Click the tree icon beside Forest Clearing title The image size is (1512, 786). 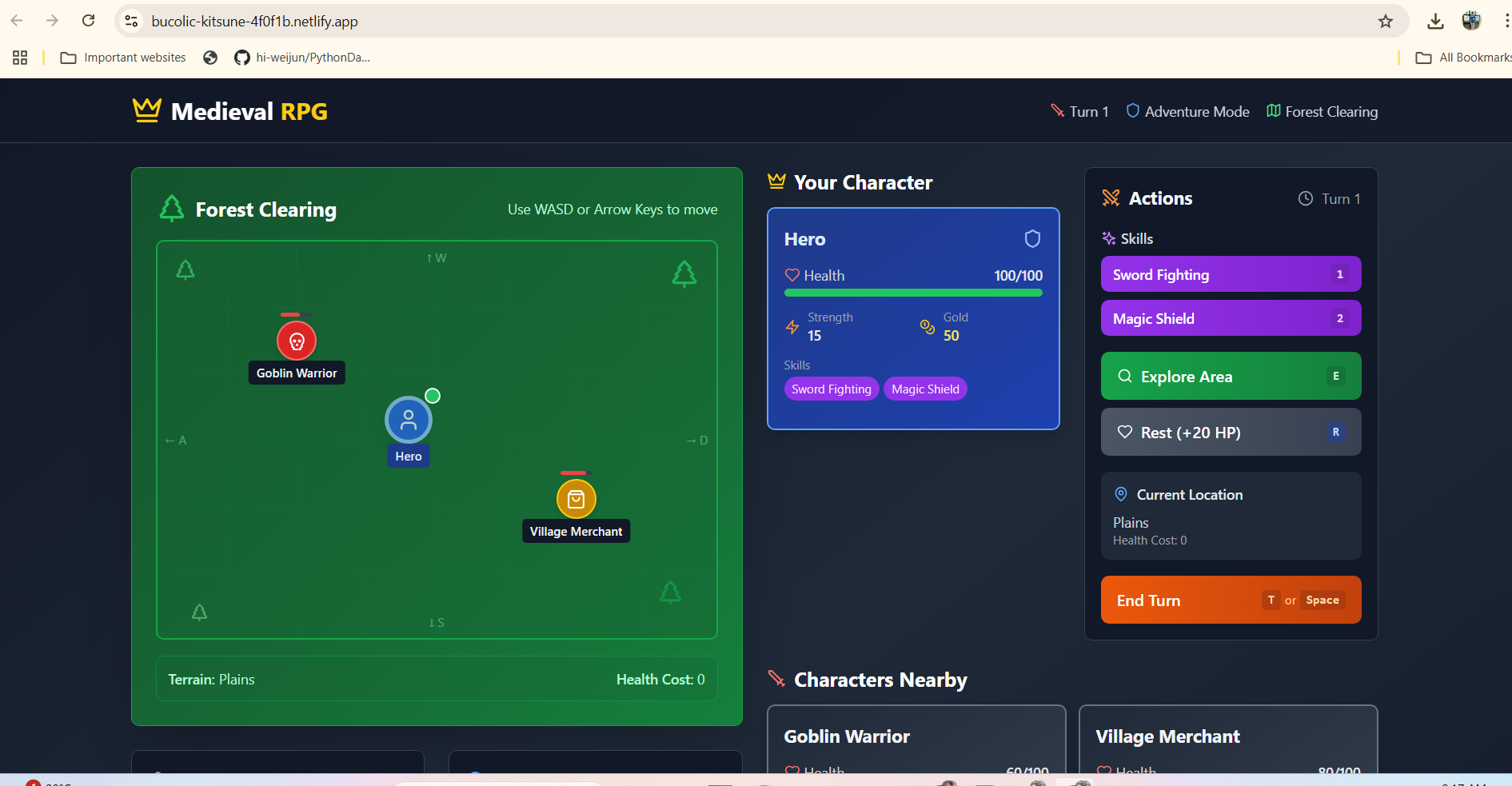tap(172, 209)
